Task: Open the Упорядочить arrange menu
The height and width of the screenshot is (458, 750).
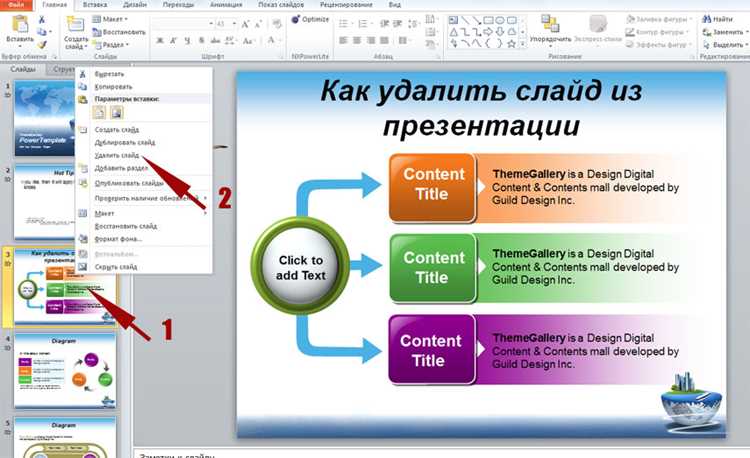Action: point(550,29)
